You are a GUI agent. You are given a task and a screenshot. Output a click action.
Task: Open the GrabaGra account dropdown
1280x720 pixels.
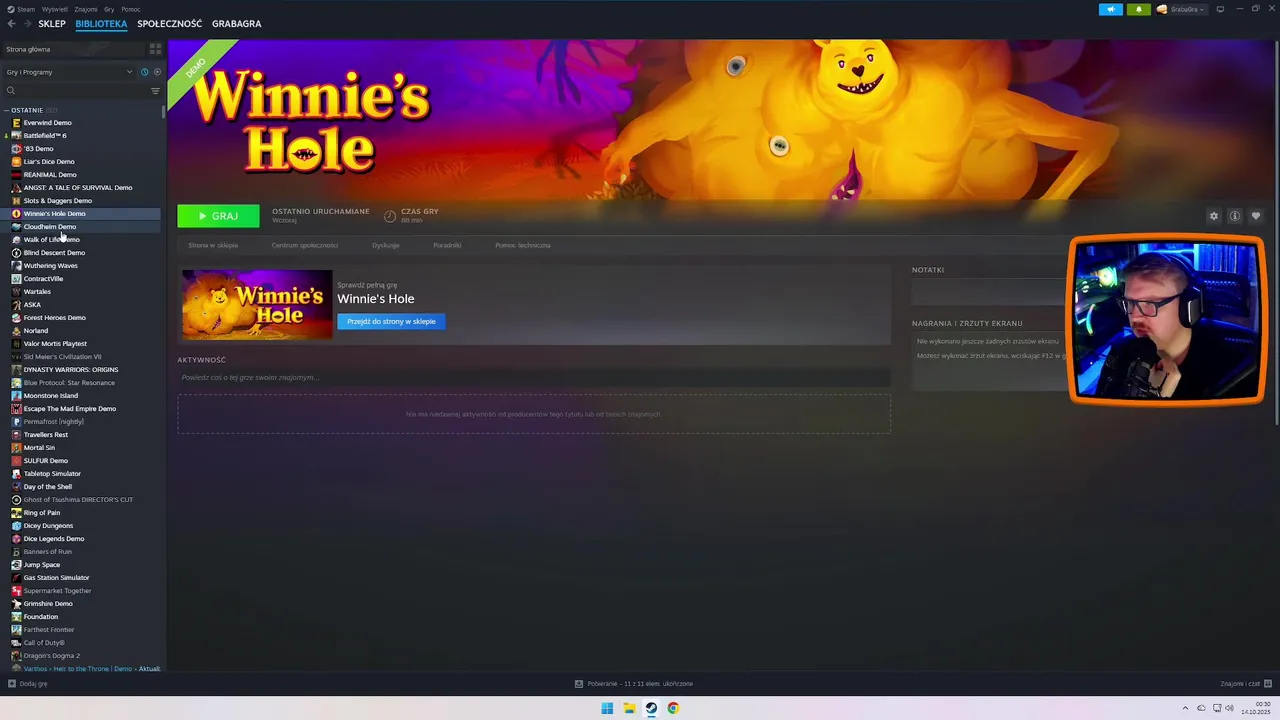1181,9
